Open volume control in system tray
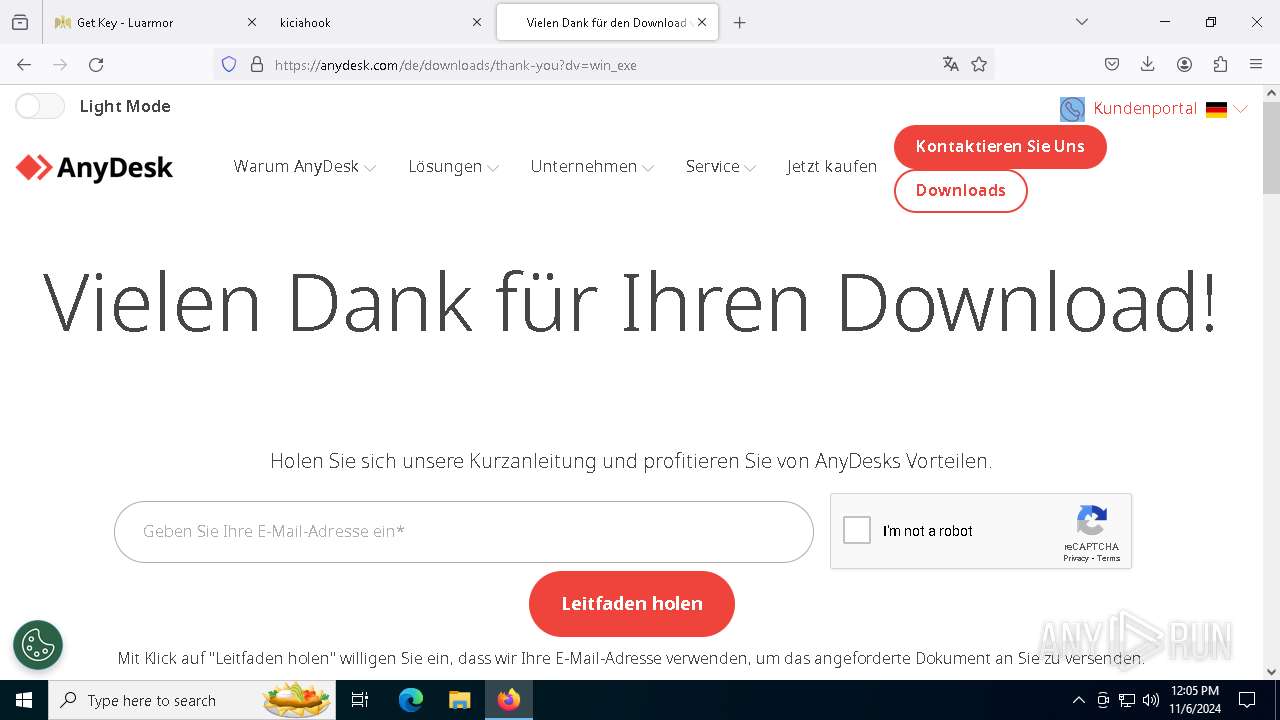Screen dimensions: 1280x720 pyautogui.click(x=1151, y=700)
